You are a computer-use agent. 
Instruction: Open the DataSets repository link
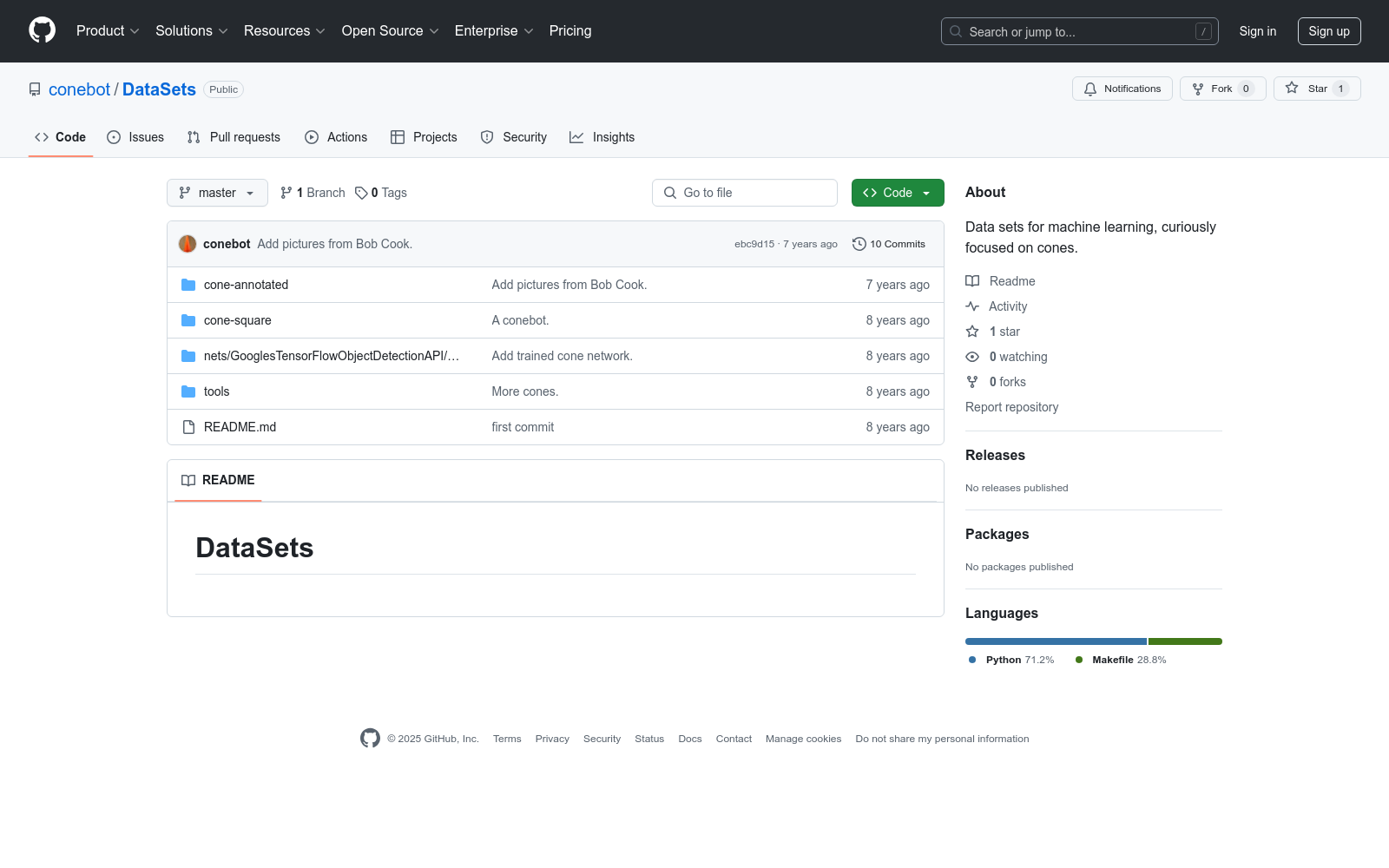(159, 89)
